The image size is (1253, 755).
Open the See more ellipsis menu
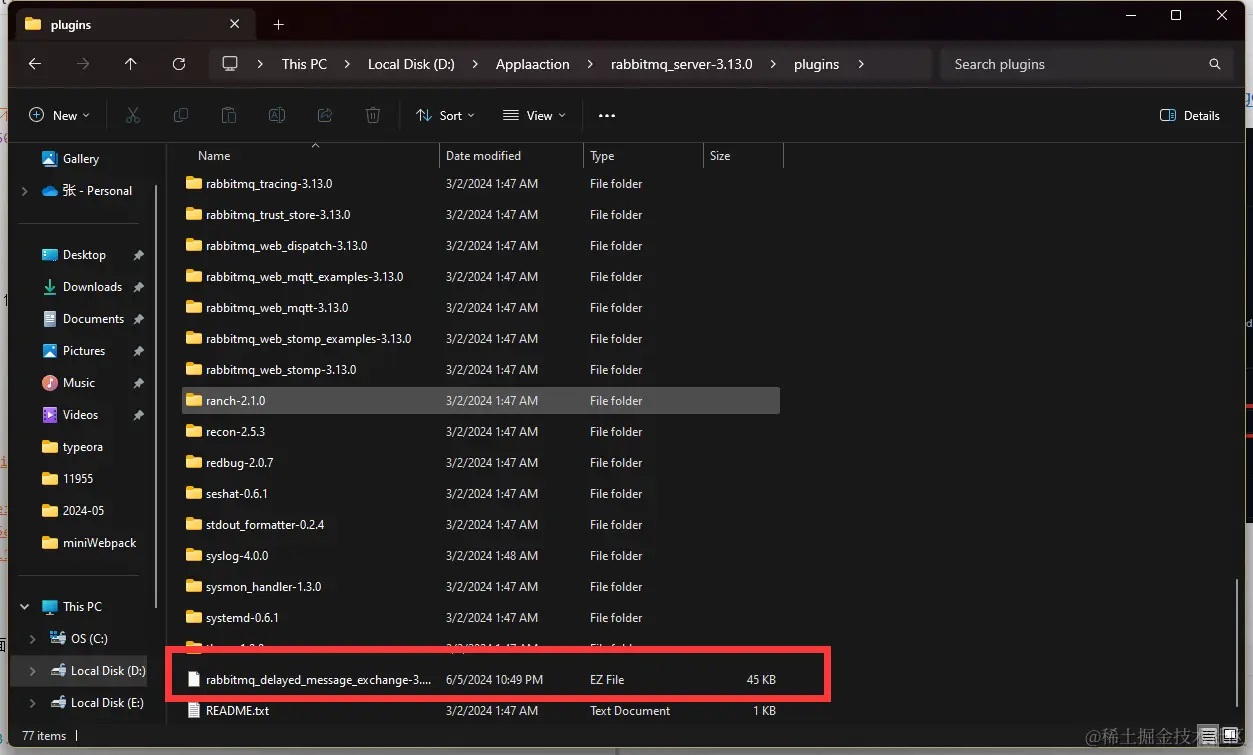(x=607, y=115)
